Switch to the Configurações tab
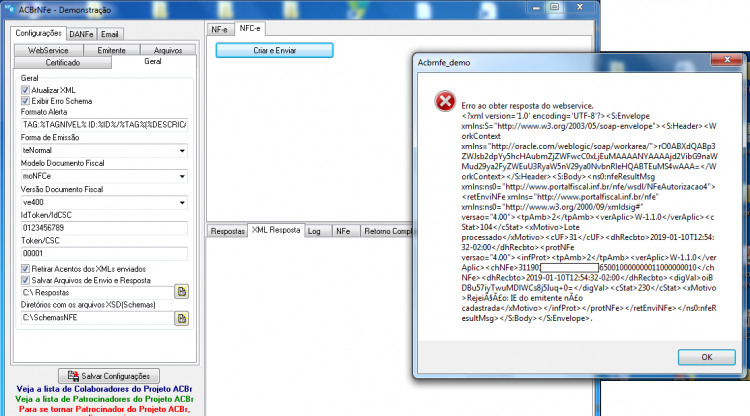 click(x=38, y=33)
